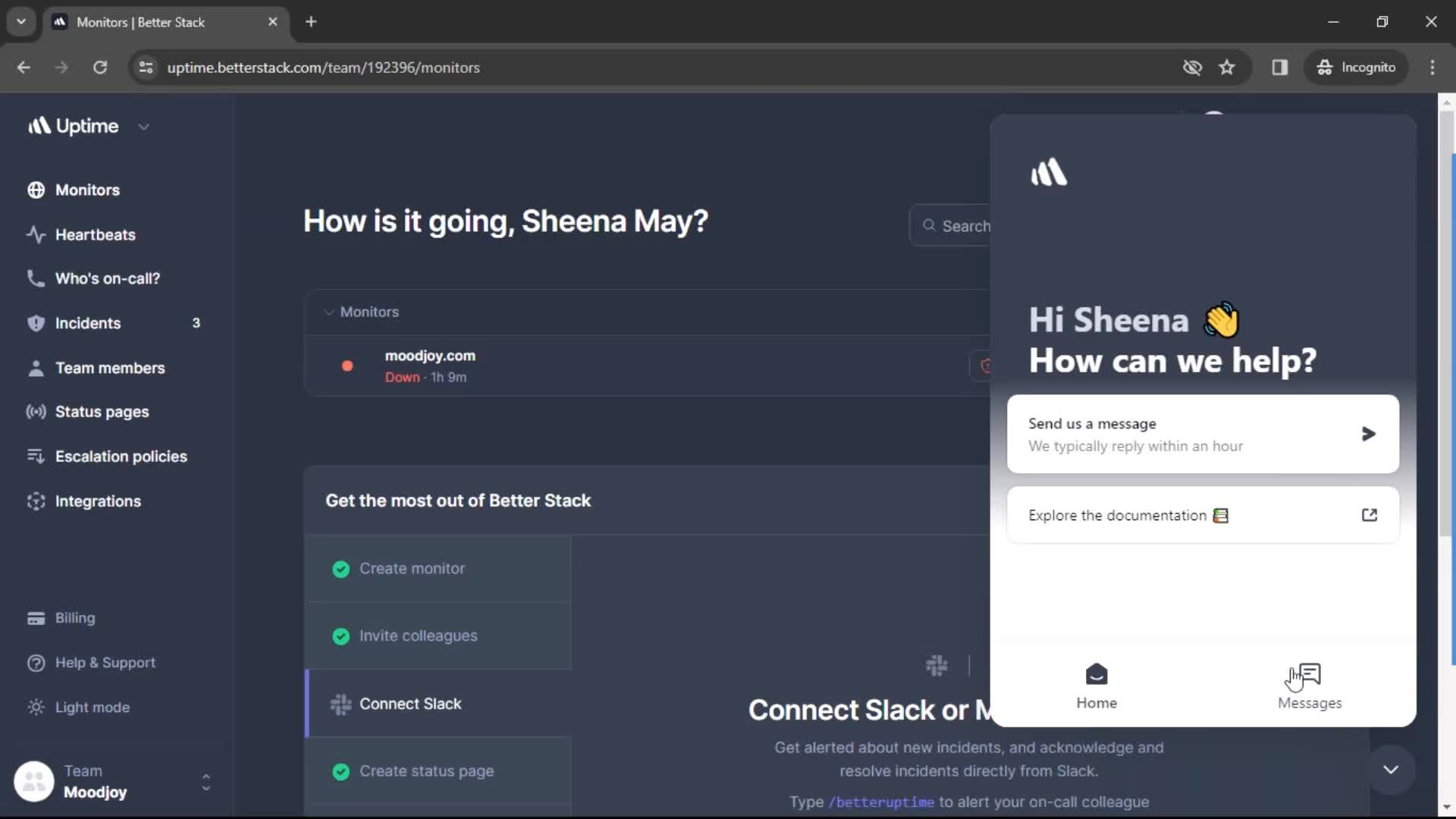Click the browser back arrow
This screenshot has width=1456, height=819.
(x=24, y=67)
